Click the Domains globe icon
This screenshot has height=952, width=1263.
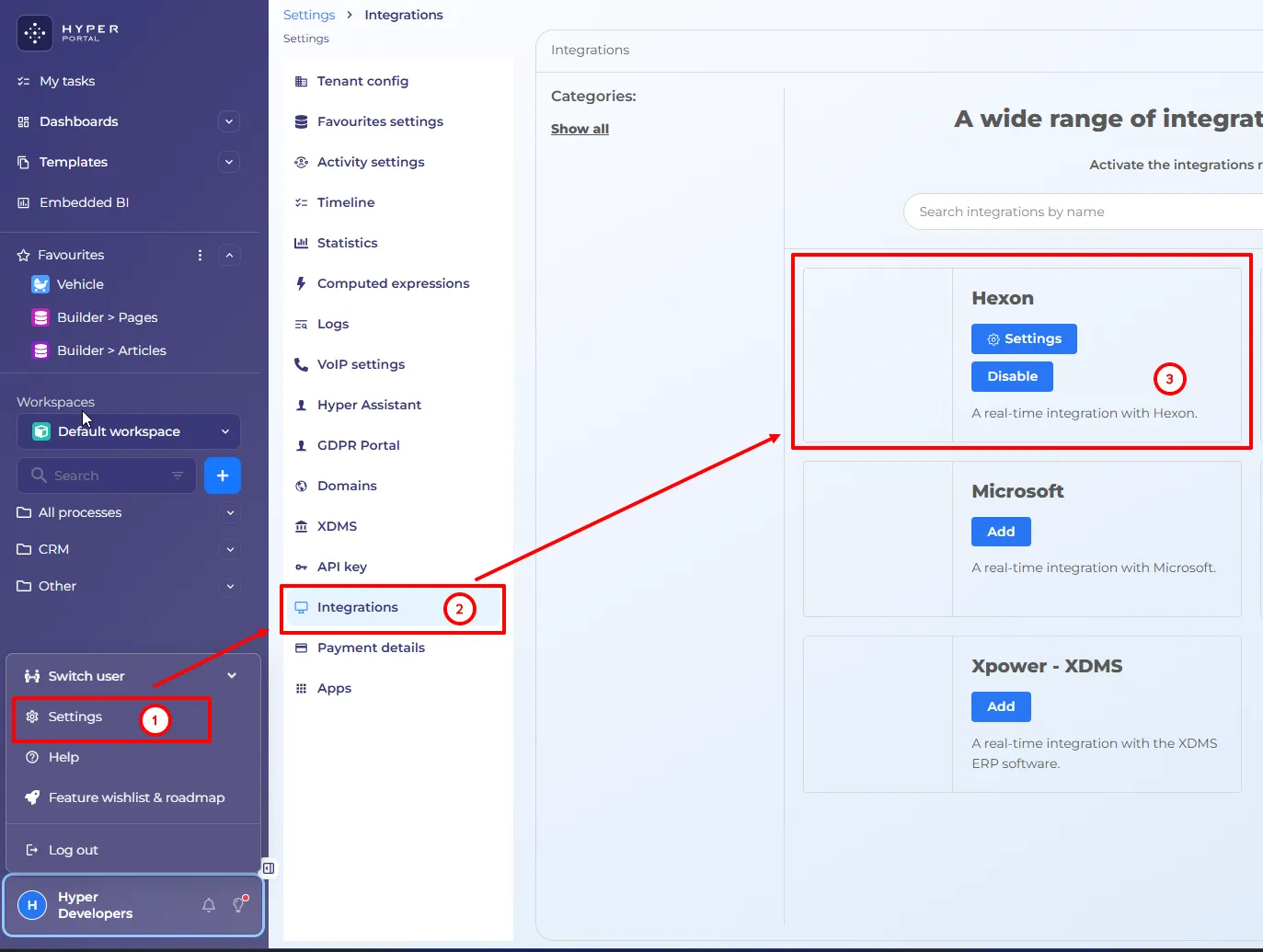pyautogui.click(x=301, y=486)
